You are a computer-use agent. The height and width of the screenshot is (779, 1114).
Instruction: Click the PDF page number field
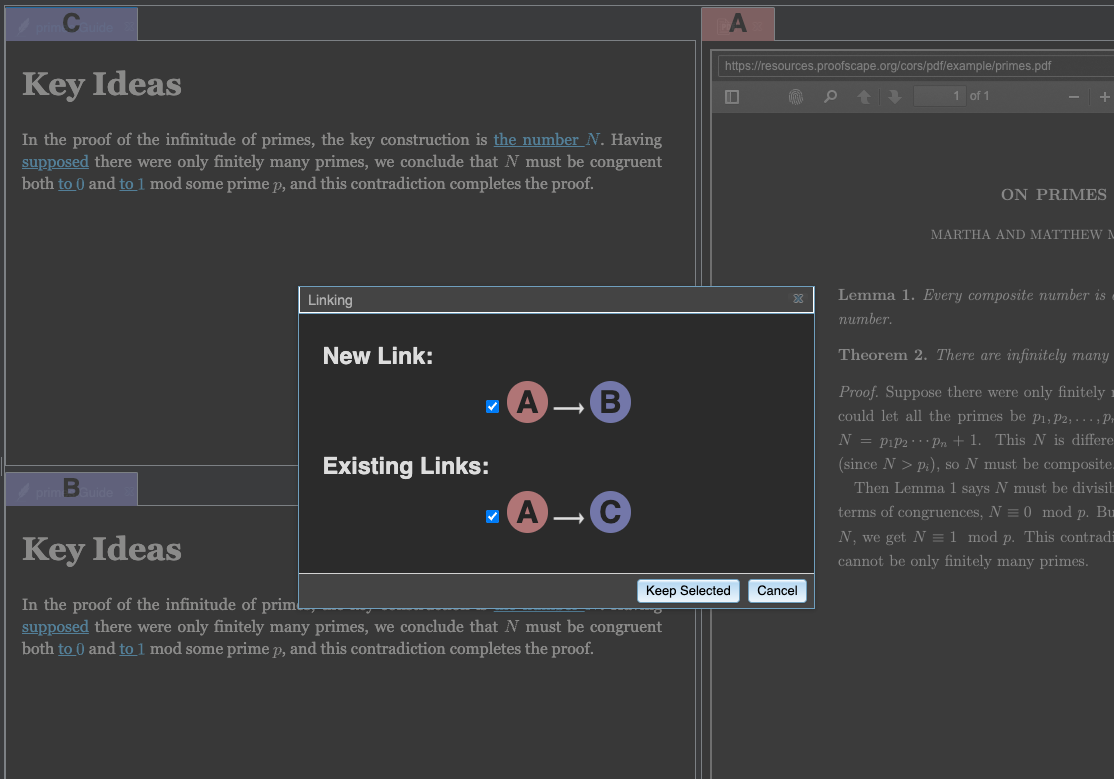pos(939,96)
